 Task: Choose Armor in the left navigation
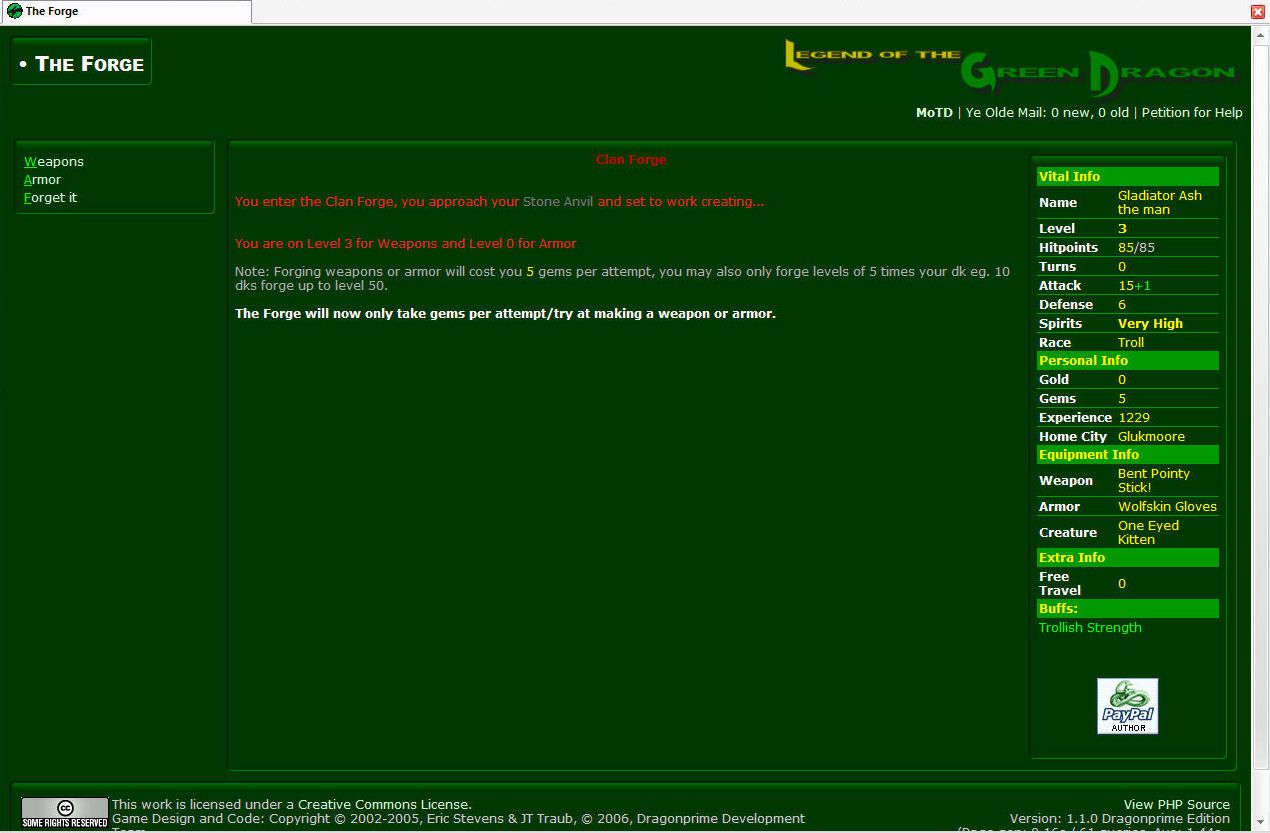(x=43, y=180)
